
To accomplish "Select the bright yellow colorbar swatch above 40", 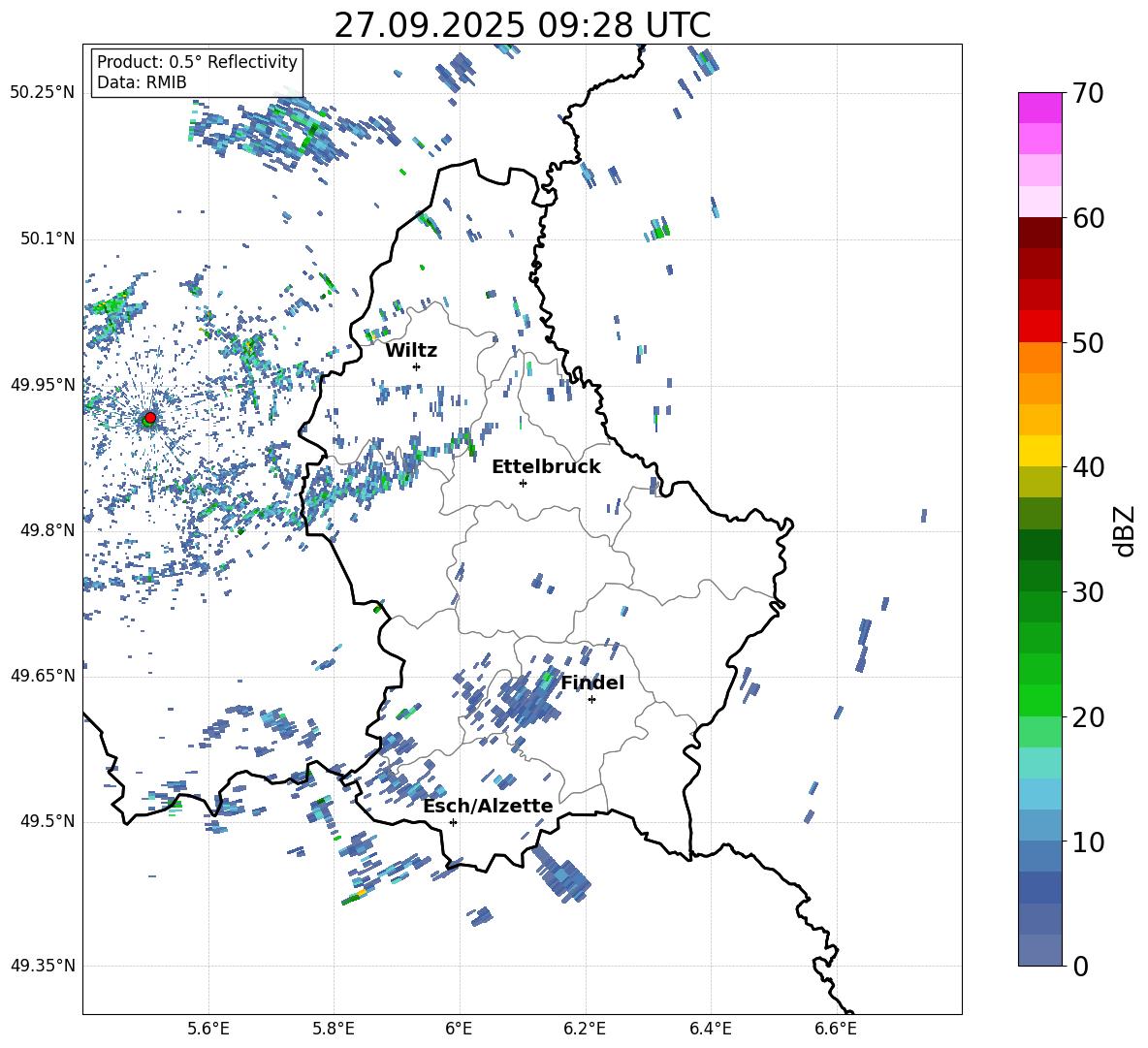I will point(1039,451).
